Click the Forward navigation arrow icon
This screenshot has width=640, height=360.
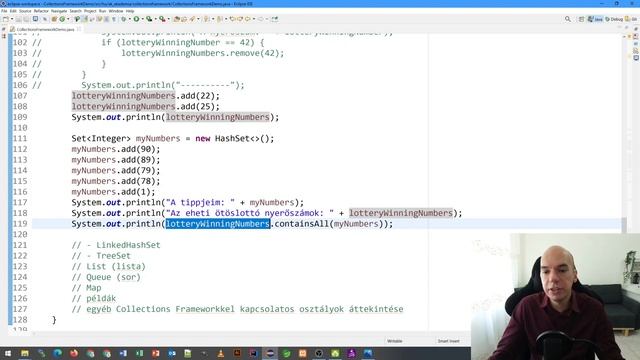click(x=260, y=19)
